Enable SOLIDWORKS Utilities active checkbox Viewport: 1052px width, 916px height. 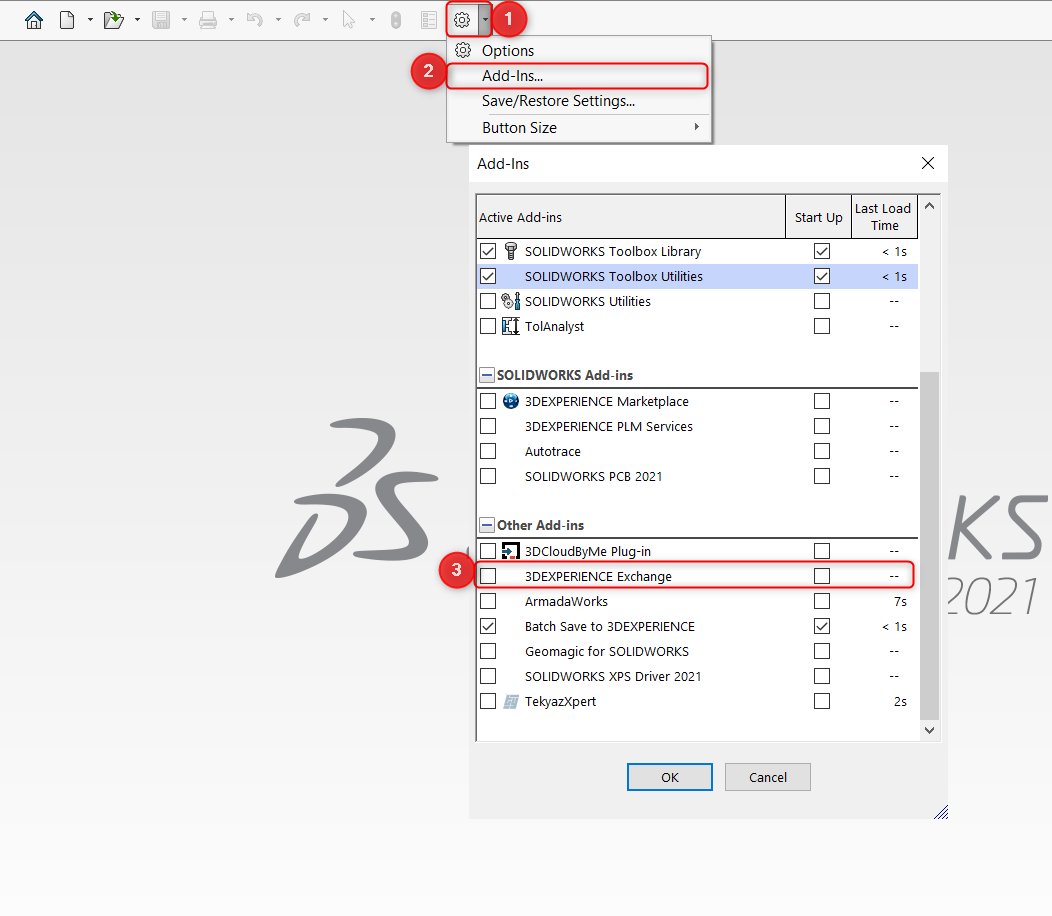pos(488,301)
